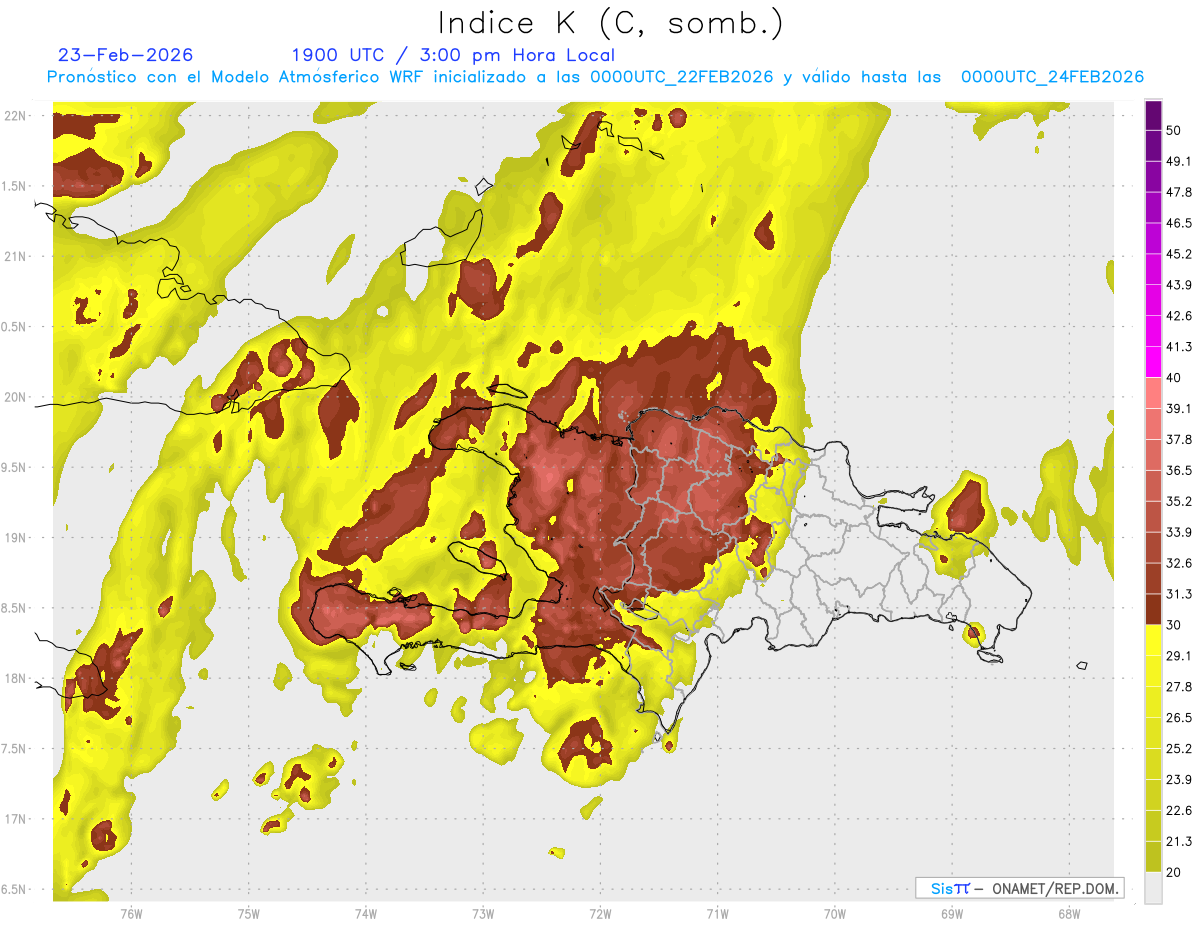Pick the bright yellow swatch between 29.1 and 30

pos(1153,640)
